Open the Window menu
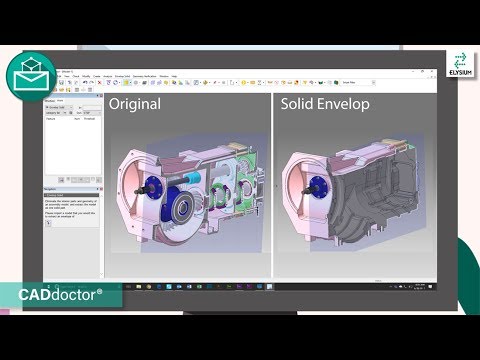The image size is (480, 360). (x=164, y=76)
